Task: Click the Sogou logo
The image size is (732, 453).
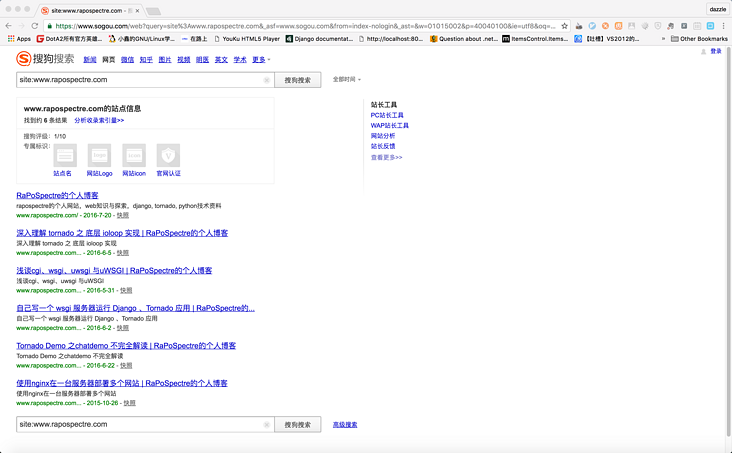Action: pyautogui.click(x=46, y=59)
